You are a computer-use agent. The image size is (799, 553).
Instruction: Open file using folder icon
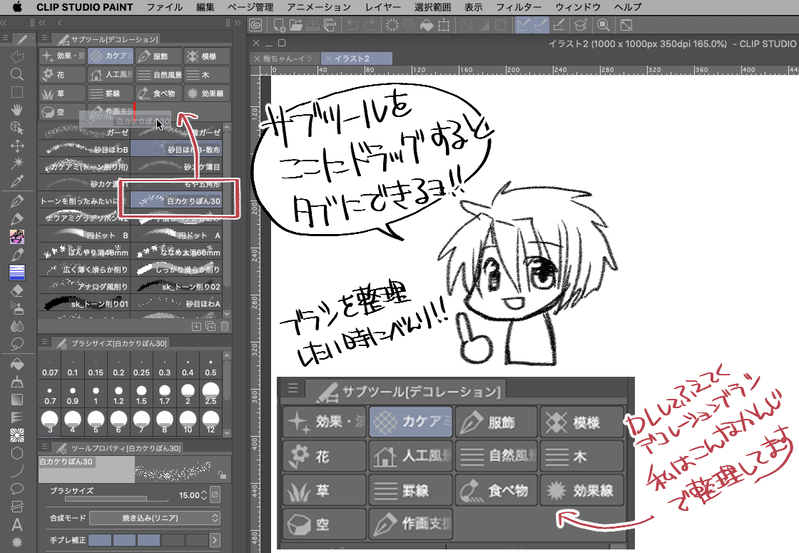pos(296,24)
